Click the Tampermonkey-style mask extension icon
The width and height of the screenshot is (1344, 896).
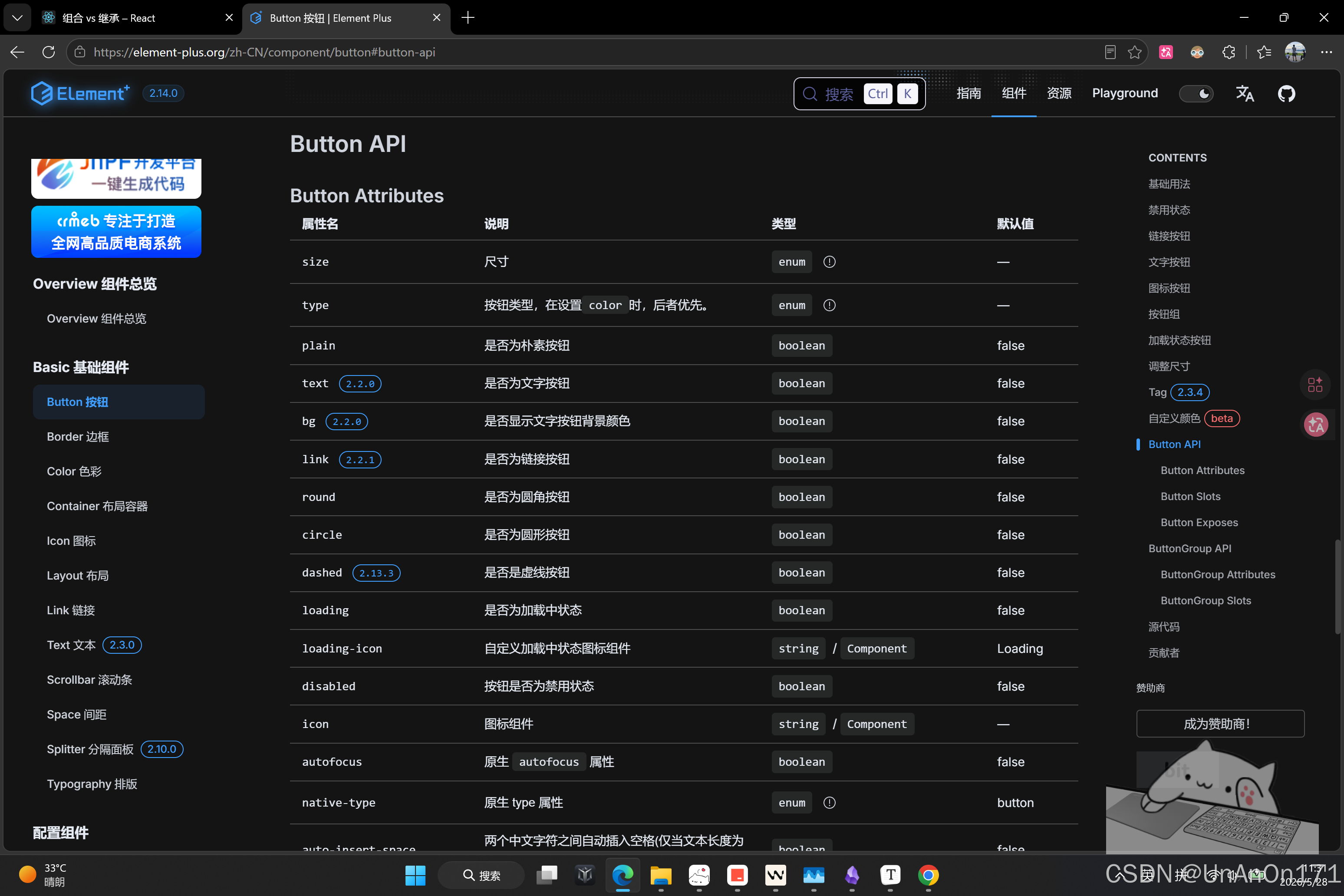coord(1196,52)
